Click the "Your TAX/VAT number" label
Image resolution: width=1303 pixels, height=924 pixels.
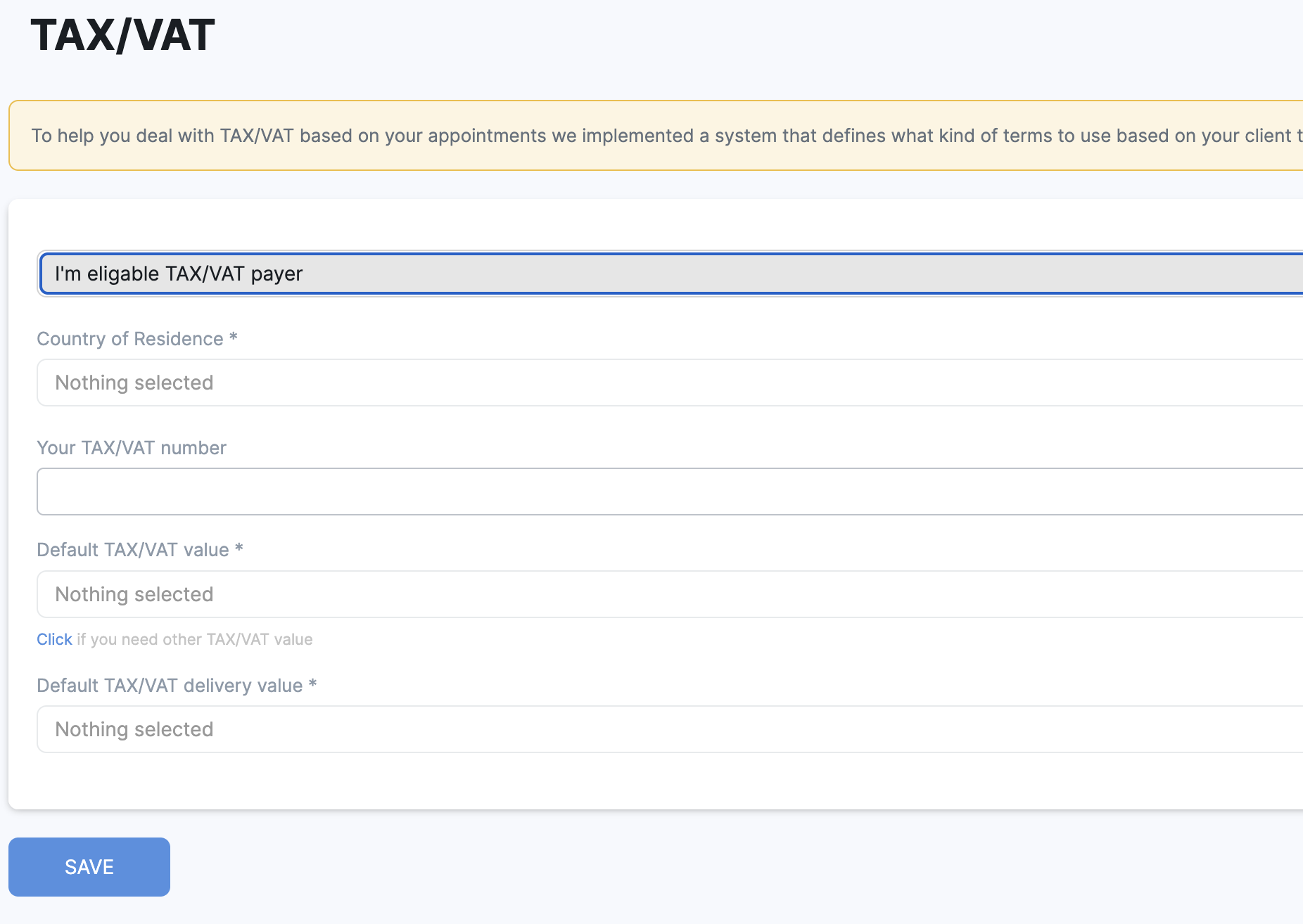click(x=132, y=448)
